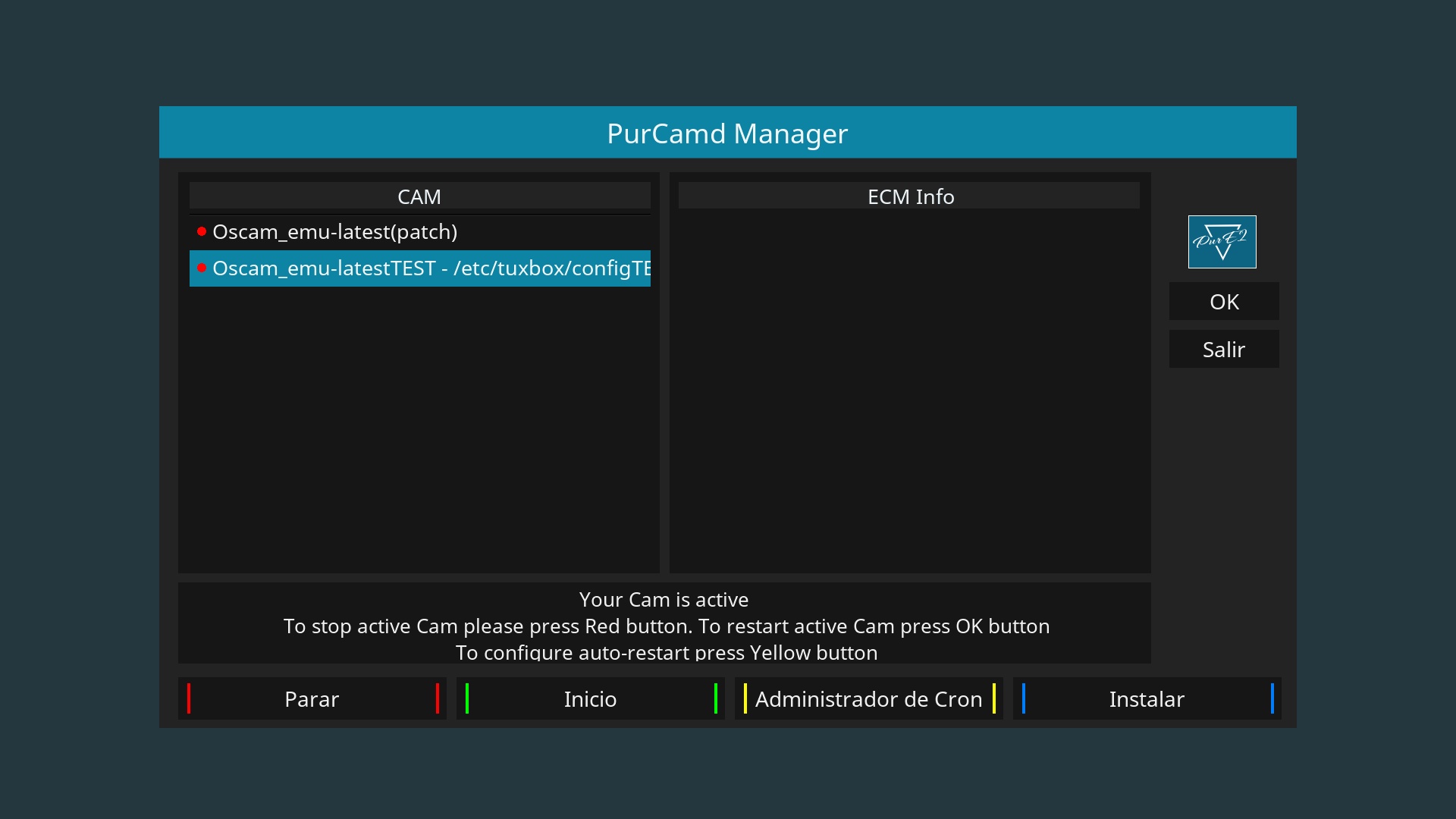Select the Oscam_emu-latest(patch) cam entry
Screen dimensions: 1456x819
tap(334, 232)
